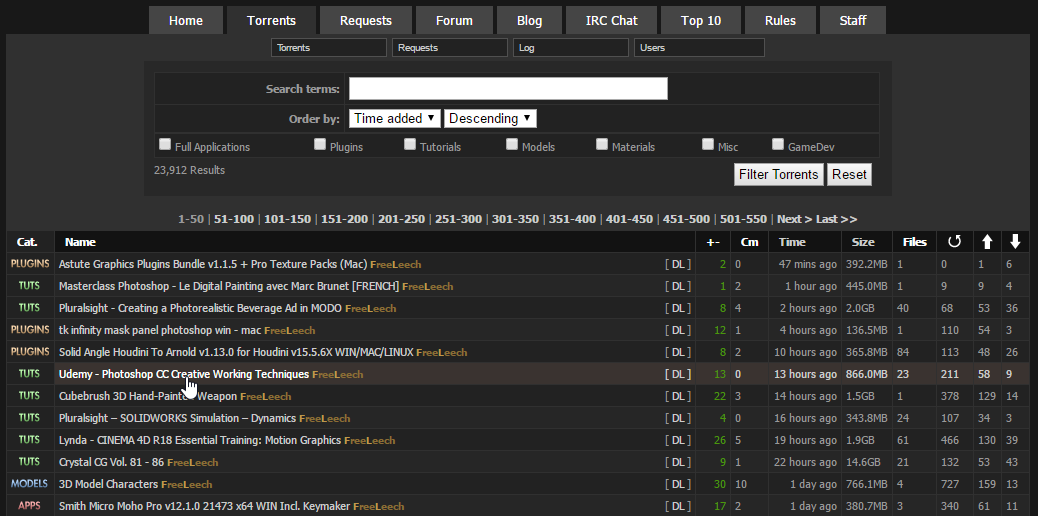Click the Next > pagination link

coord(794,219)
